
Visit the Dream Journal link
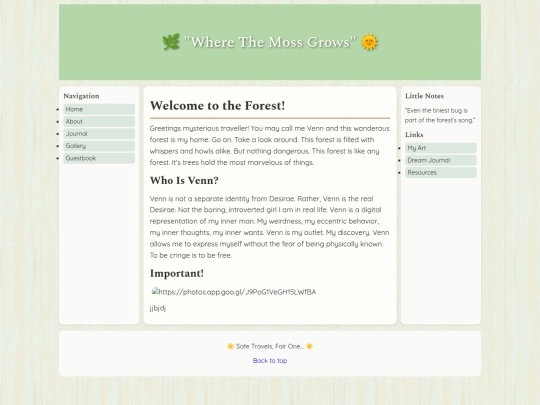pos(440,160)
